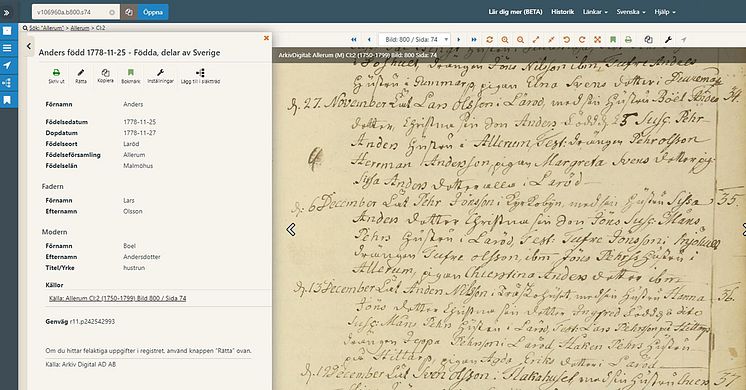746x390 pixels.
Task: Open the Historik menu item
Action: coord(562,12)
